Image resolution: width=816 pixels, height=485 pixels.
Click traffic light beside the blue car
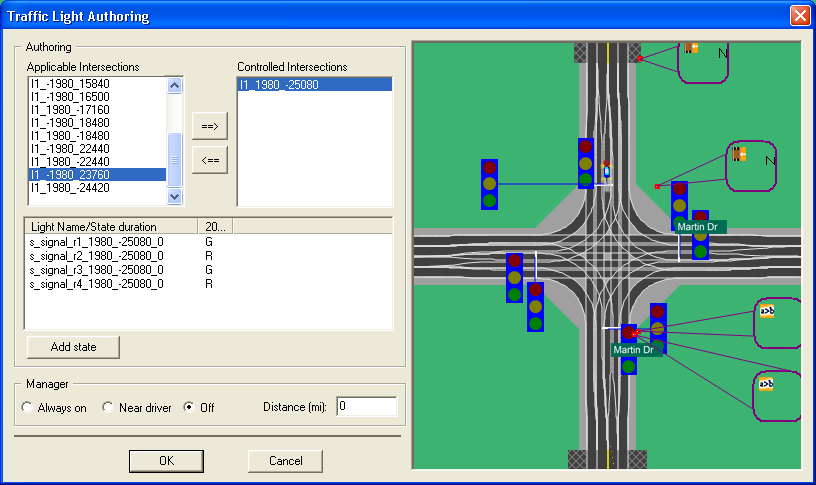[585, 163]
